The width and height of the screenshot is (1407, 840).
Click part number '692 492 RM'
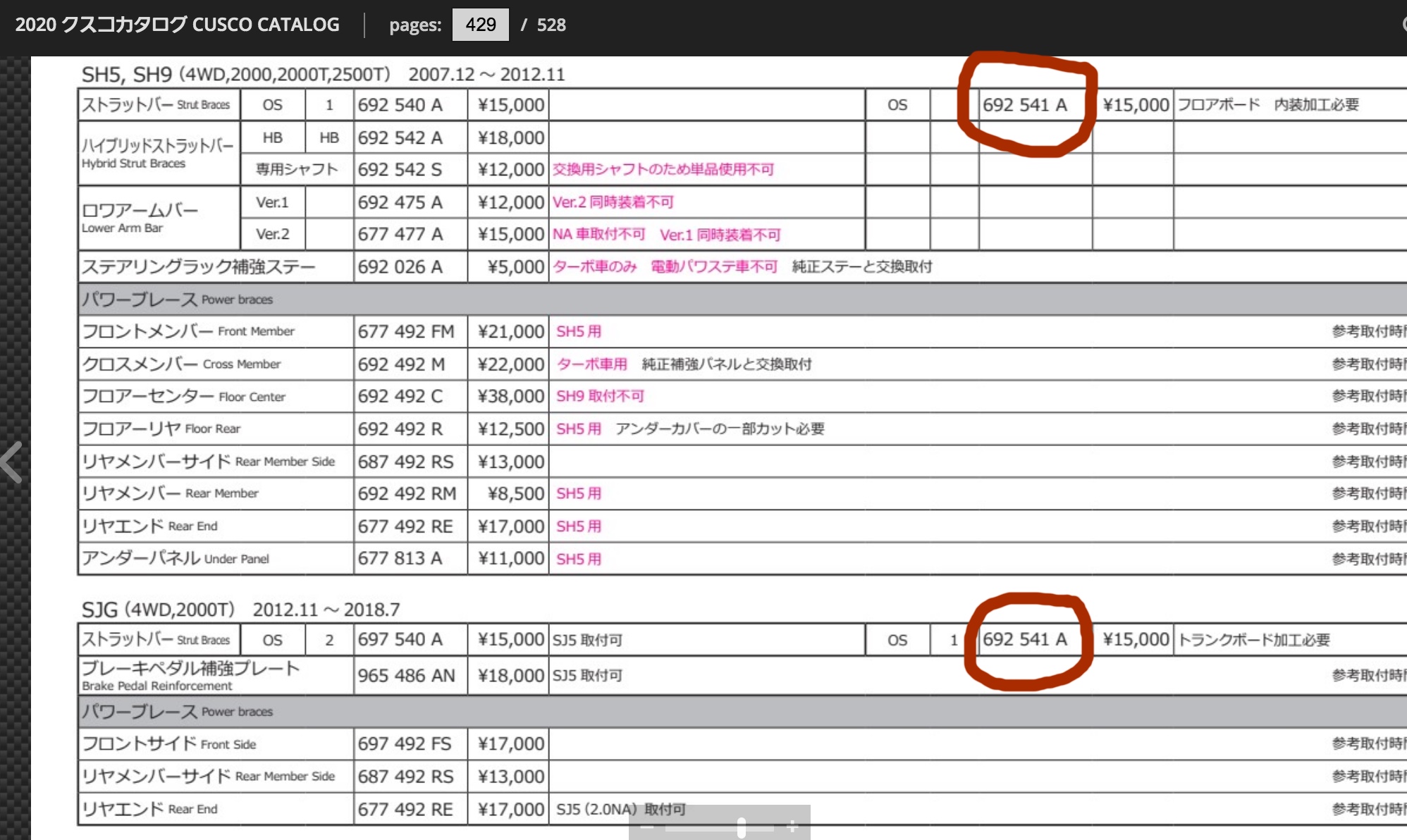click(407, 493)
